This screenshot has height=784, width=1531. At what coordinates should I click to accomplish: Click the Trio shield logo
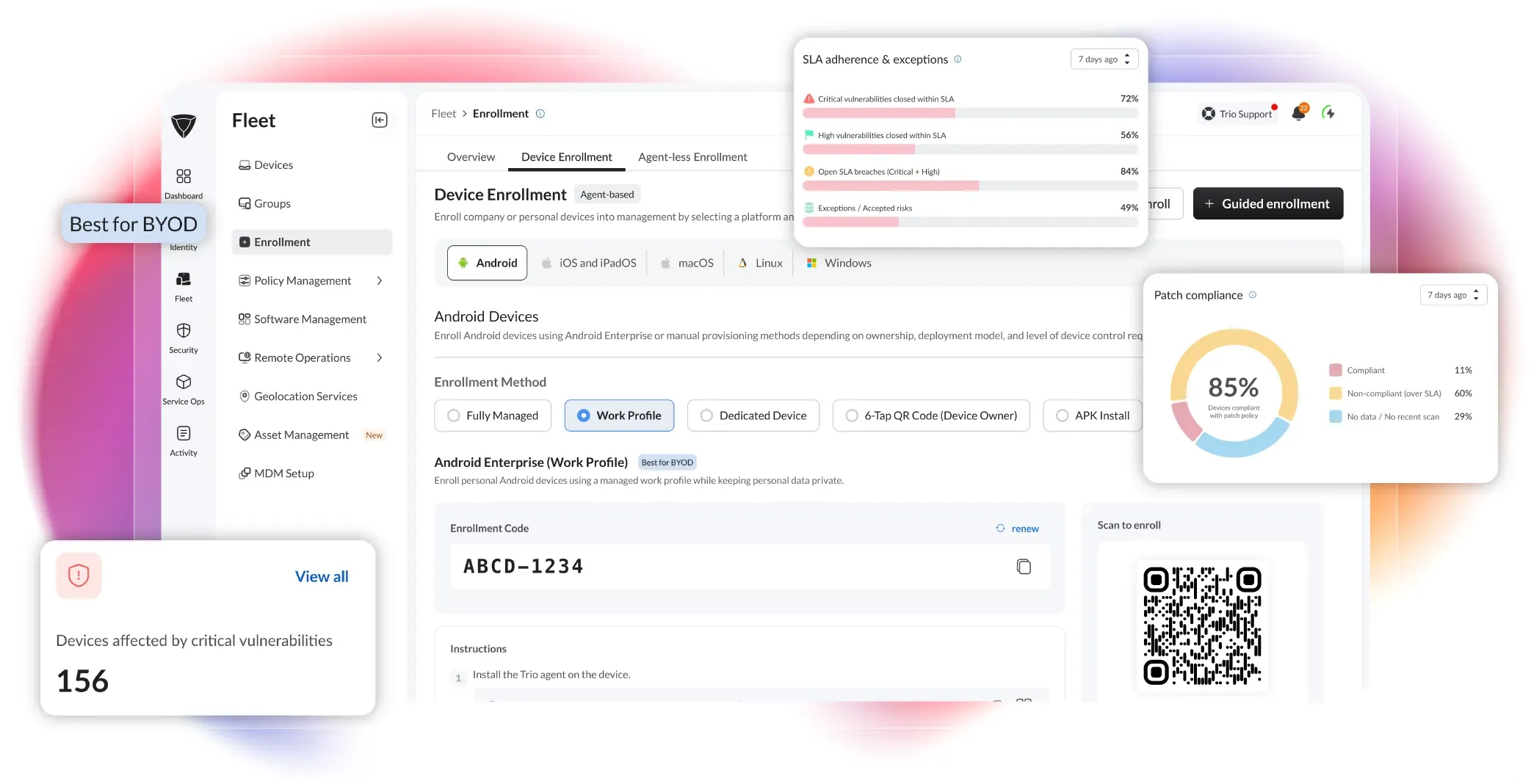pyautogui.click(x=184, y=126)
